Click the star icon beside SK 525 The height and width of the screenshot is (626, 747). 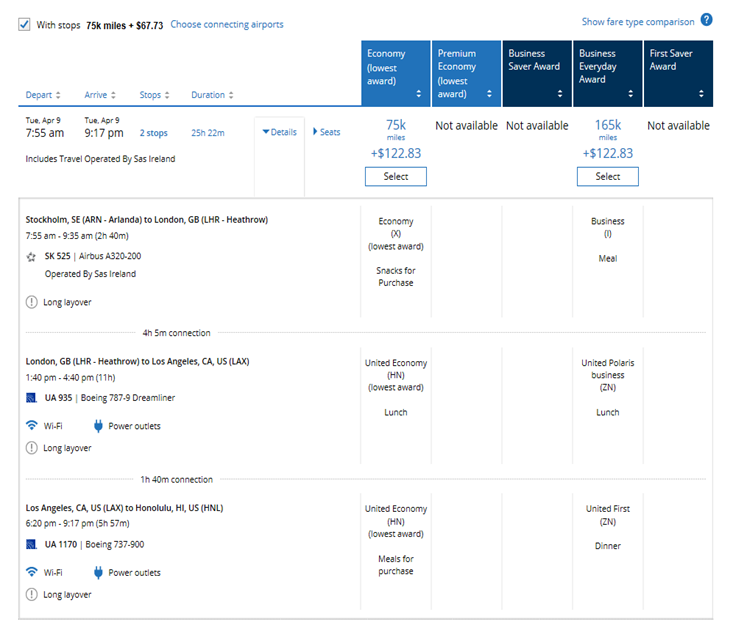point(32,257)
